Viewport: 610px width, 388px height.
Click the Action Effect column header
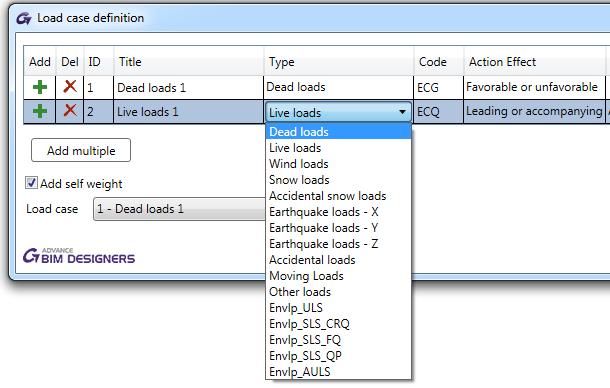tap(534, 61)
